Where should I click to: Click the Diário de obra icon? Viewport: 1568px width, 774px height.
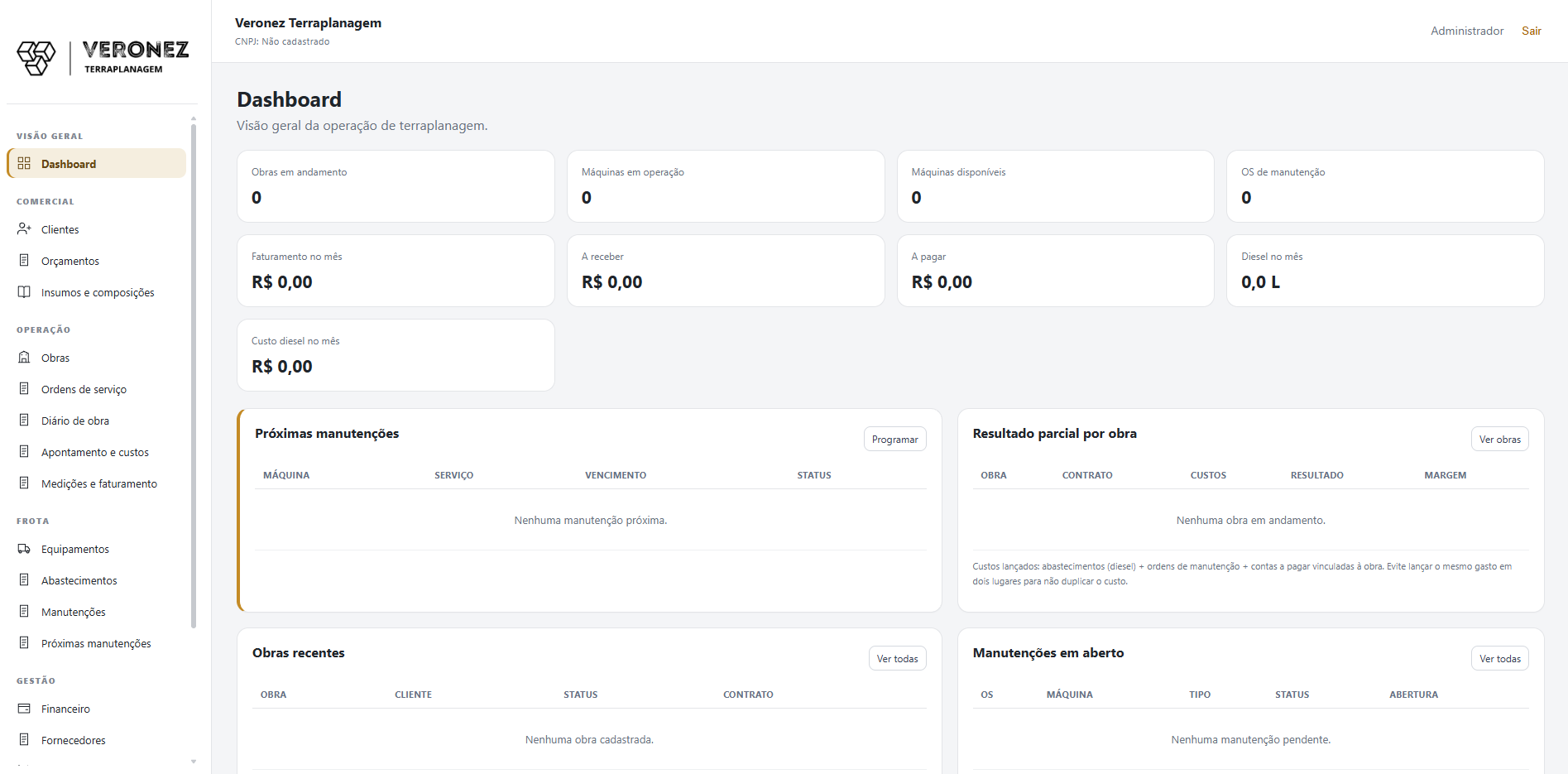(24, 421)
